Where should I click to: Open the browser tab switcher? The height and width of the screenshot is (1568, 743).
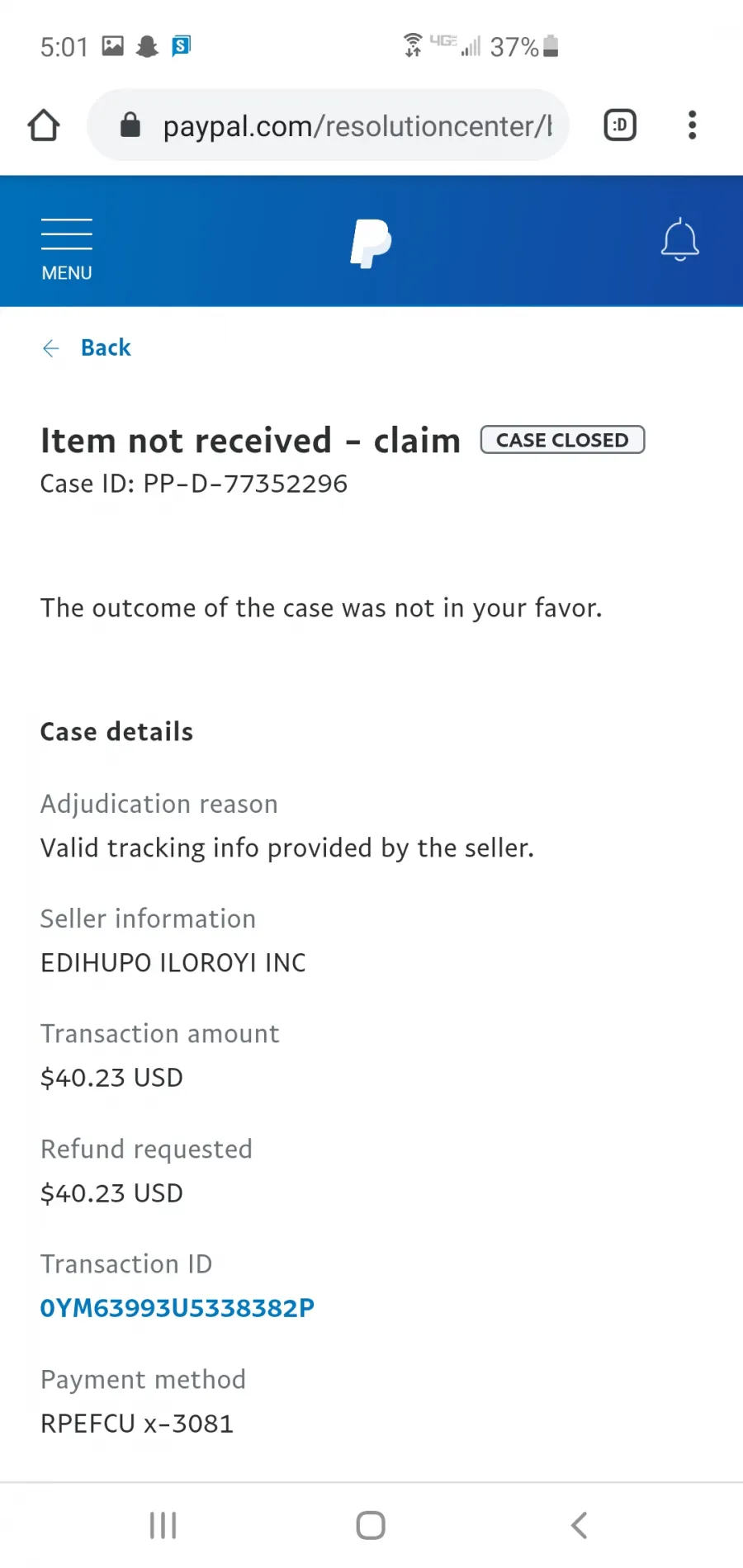tap(620, 125)
